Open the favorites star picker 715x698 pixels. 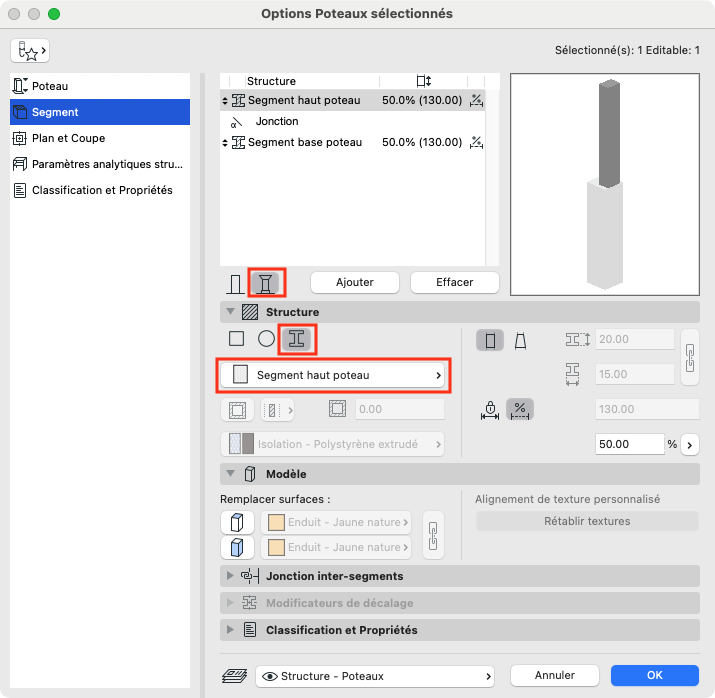pos(30,51)
